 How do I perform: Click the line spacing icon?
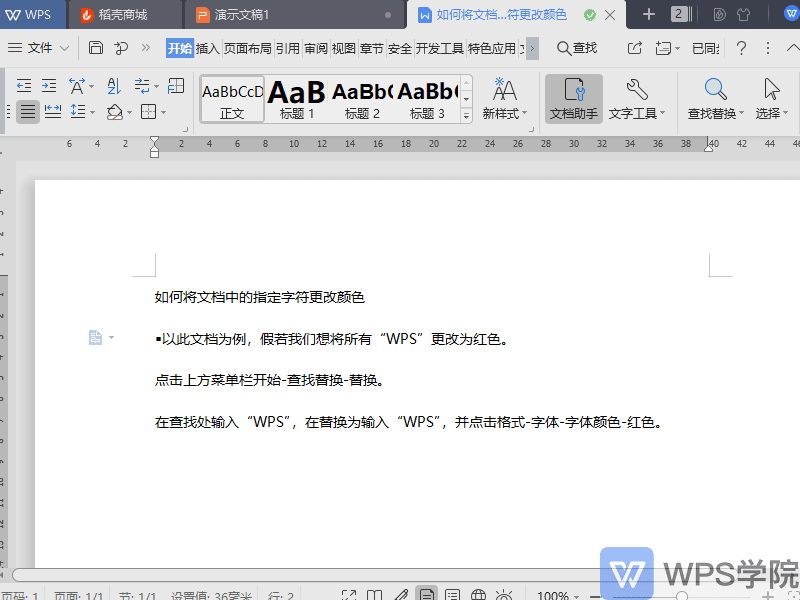[78, 111]
